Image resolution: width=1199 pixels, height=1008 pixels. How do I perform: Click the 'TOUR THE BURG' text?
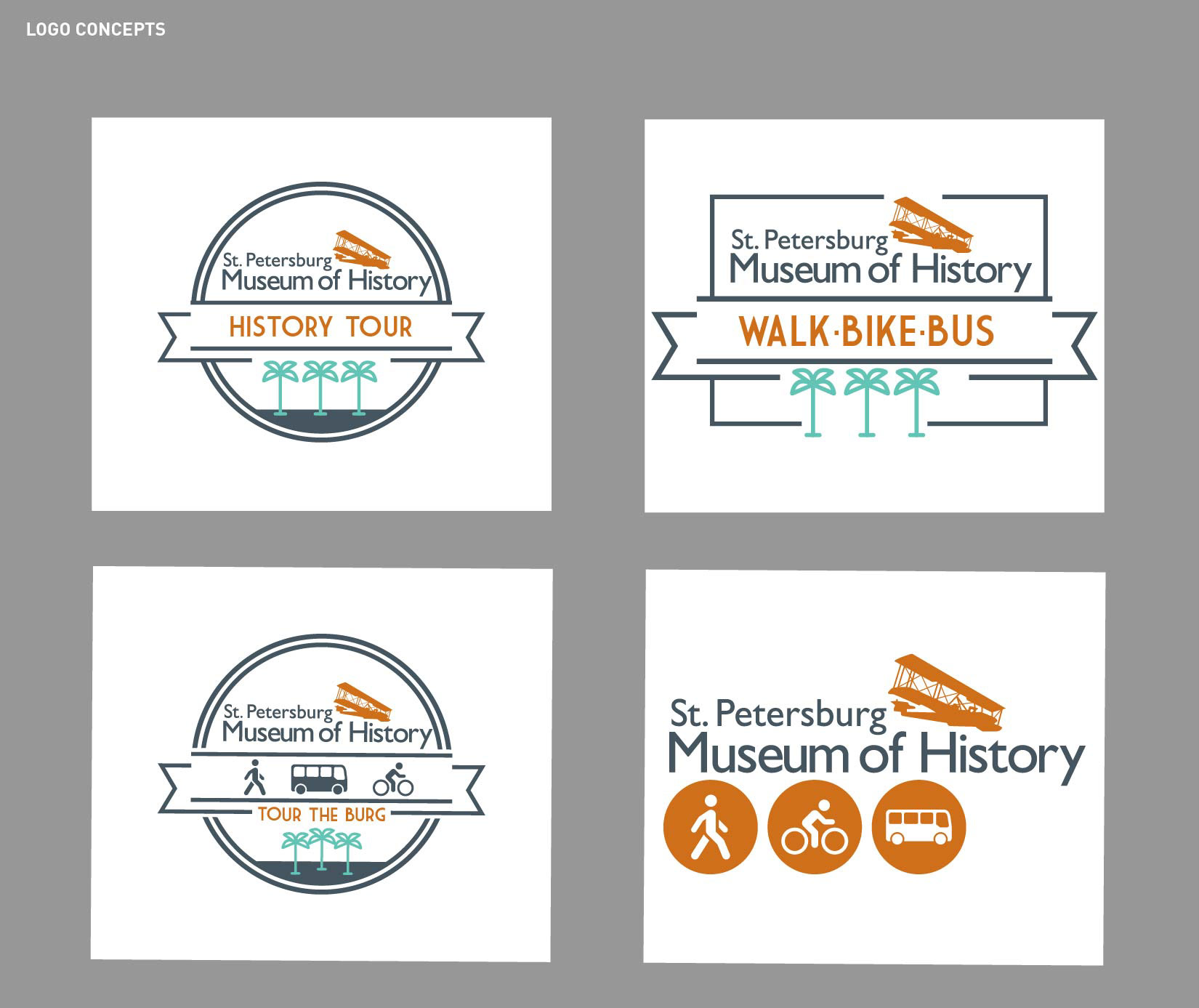[321, 815]
